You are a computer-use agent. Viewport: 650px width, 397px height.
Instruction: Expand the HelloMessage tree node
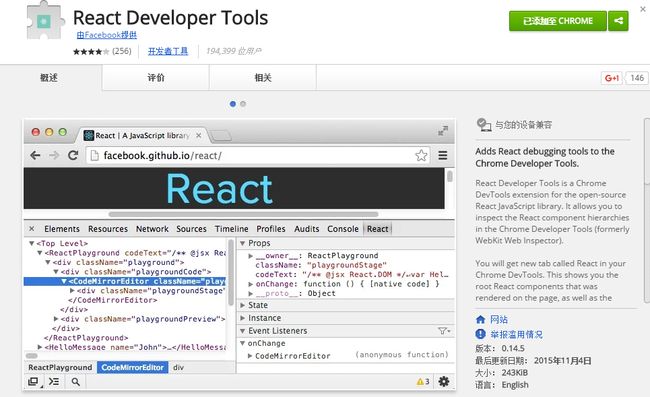[40, 347]
